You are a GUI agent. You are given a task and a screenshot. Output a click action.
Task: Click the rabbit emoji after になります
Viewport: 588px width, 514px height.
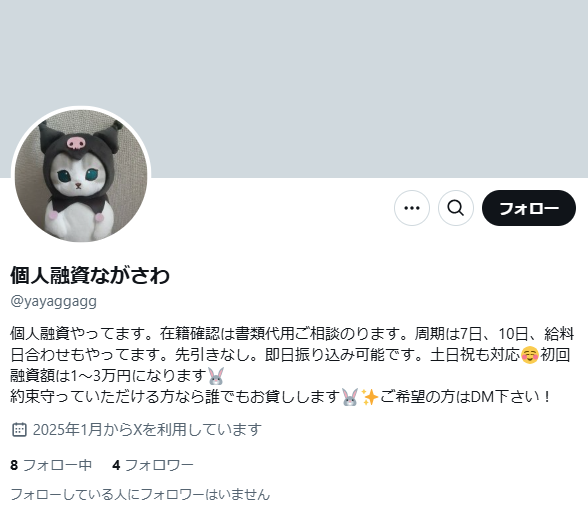(216, 376)
